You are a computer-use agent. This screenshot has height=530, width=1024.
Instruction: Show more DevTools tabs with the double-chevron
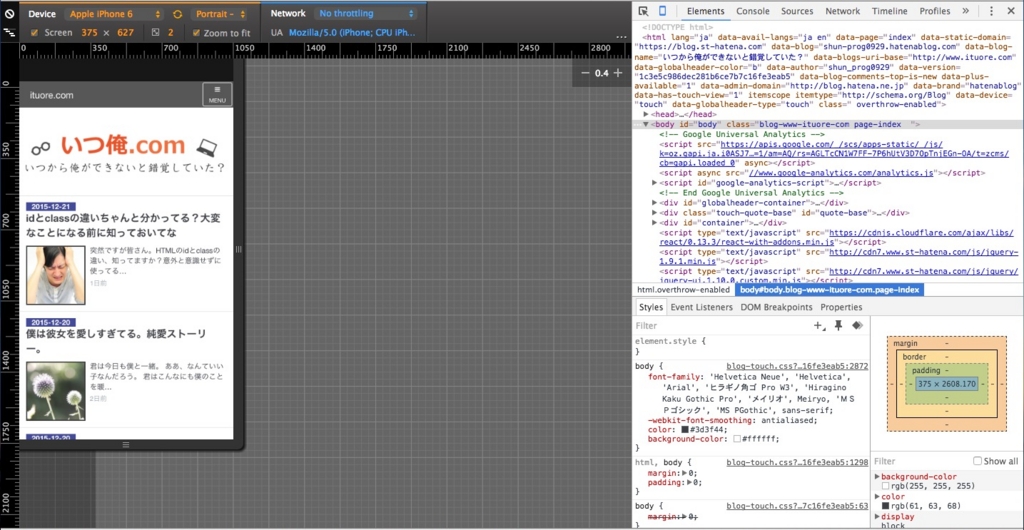pyautogui.click(x=966, y=11)
